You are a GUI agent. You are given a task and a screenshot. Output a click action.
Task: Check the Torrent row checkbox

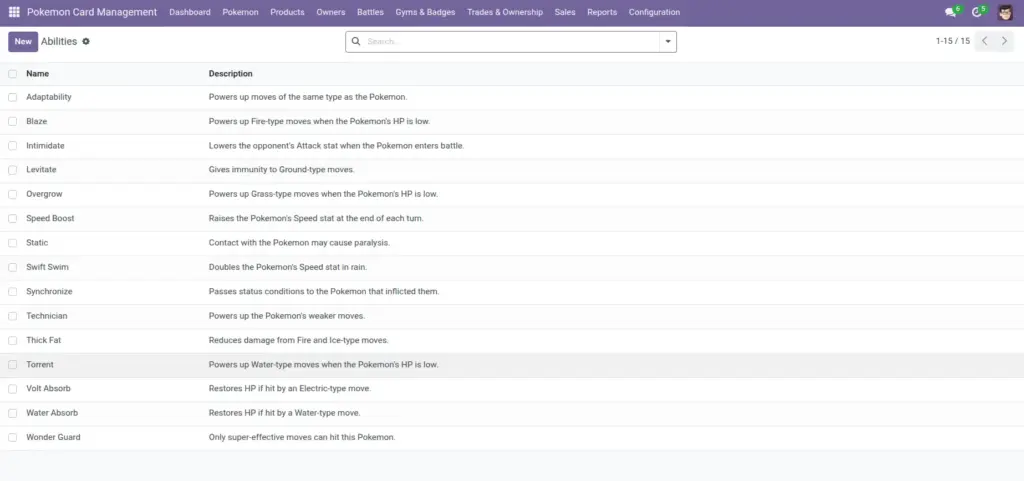point(12,364)
